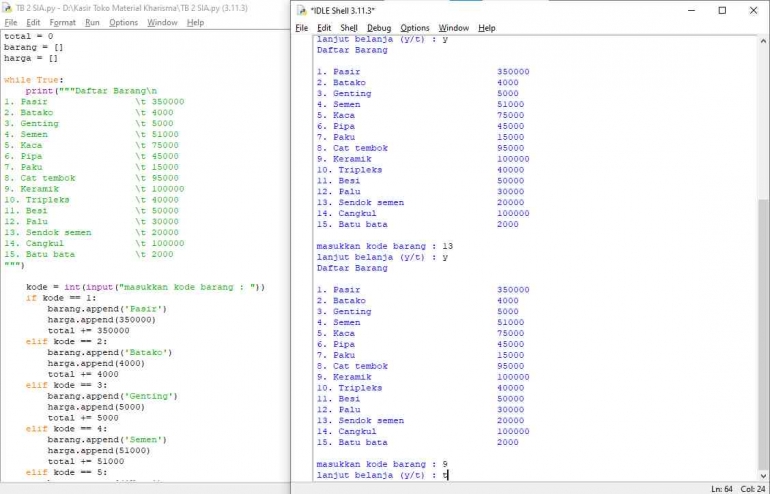Open Shell menu in IDLE Shell
This screenshot has height=494, width=770.
[349, 28]
